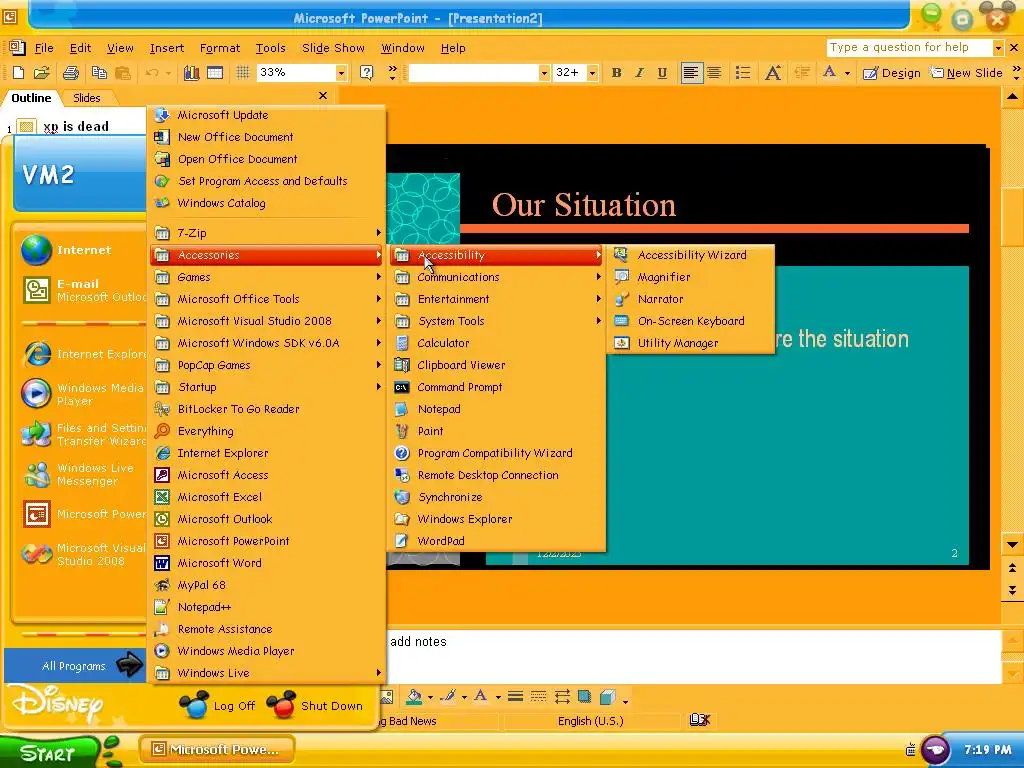Open Command Prompt
This screenshot has height=768, width=1024.
[x=498, y=387]
